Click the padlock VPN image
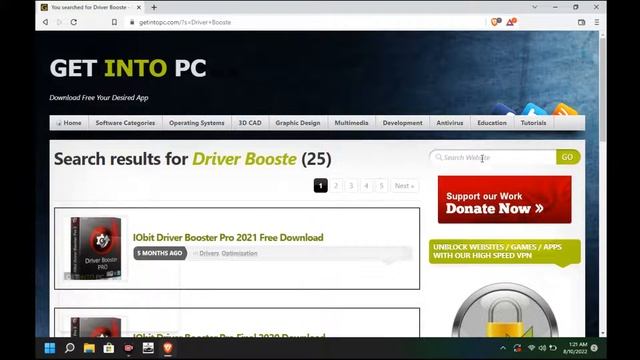Screen dimensions: 640x360 point(504,310)
